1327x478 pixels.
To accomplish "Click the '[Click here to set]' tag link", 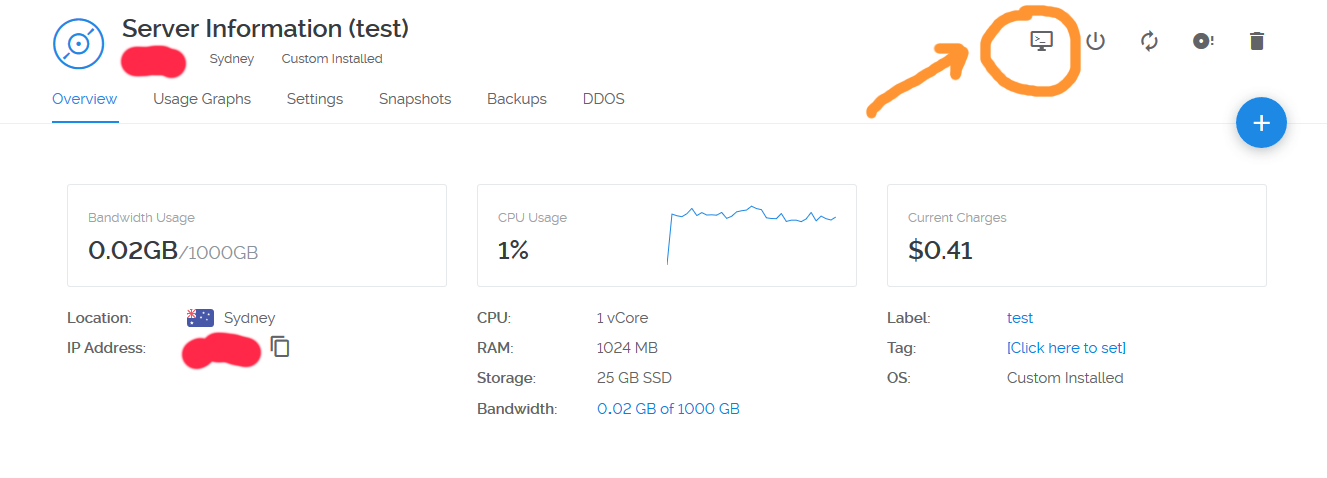I will point(1066,348).
